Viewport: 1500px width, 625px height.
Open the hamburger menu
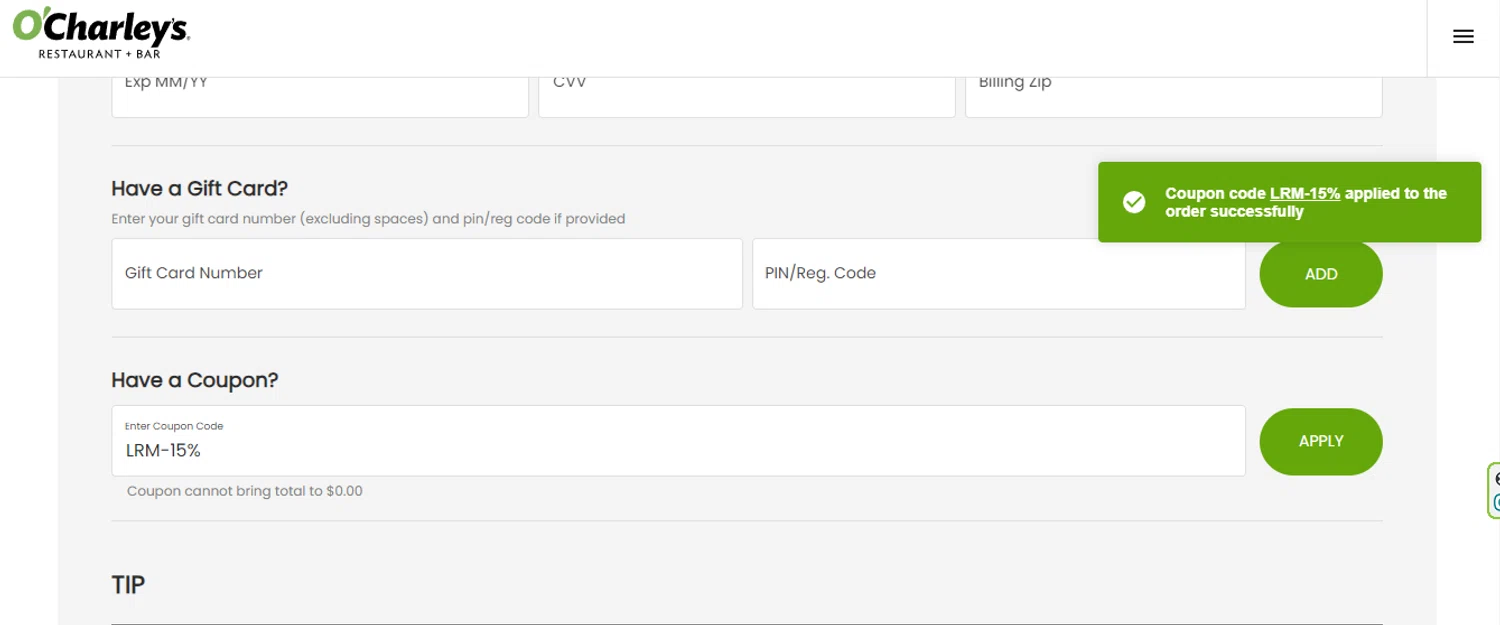coord(1463,37)
